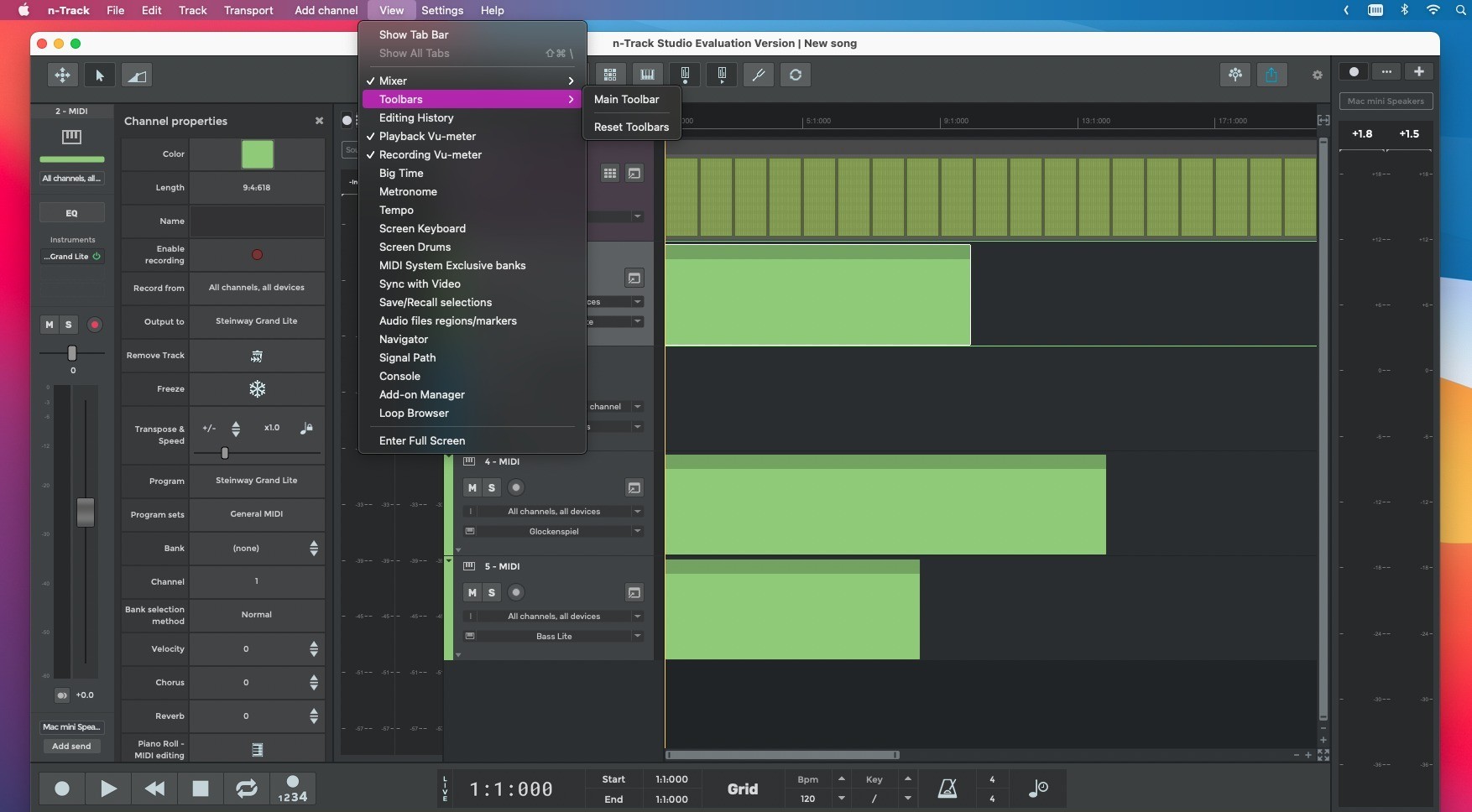Solo track 4 - MIDI
The width and height of the screenshot is (1472, 812).
point(492,487)
